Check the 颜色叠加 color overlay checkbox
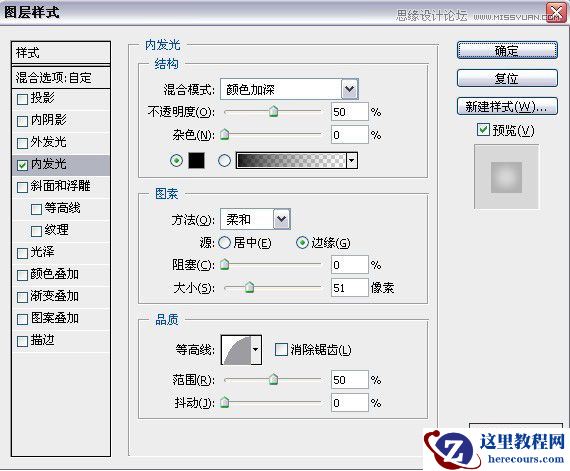The height and width of the screenshot is (471, 570). [23, 275]
